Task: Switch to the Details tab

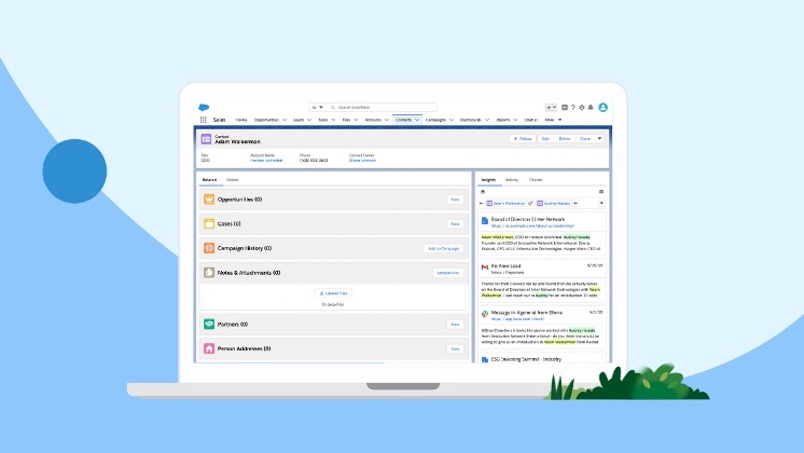Action: tap(232, 180)
